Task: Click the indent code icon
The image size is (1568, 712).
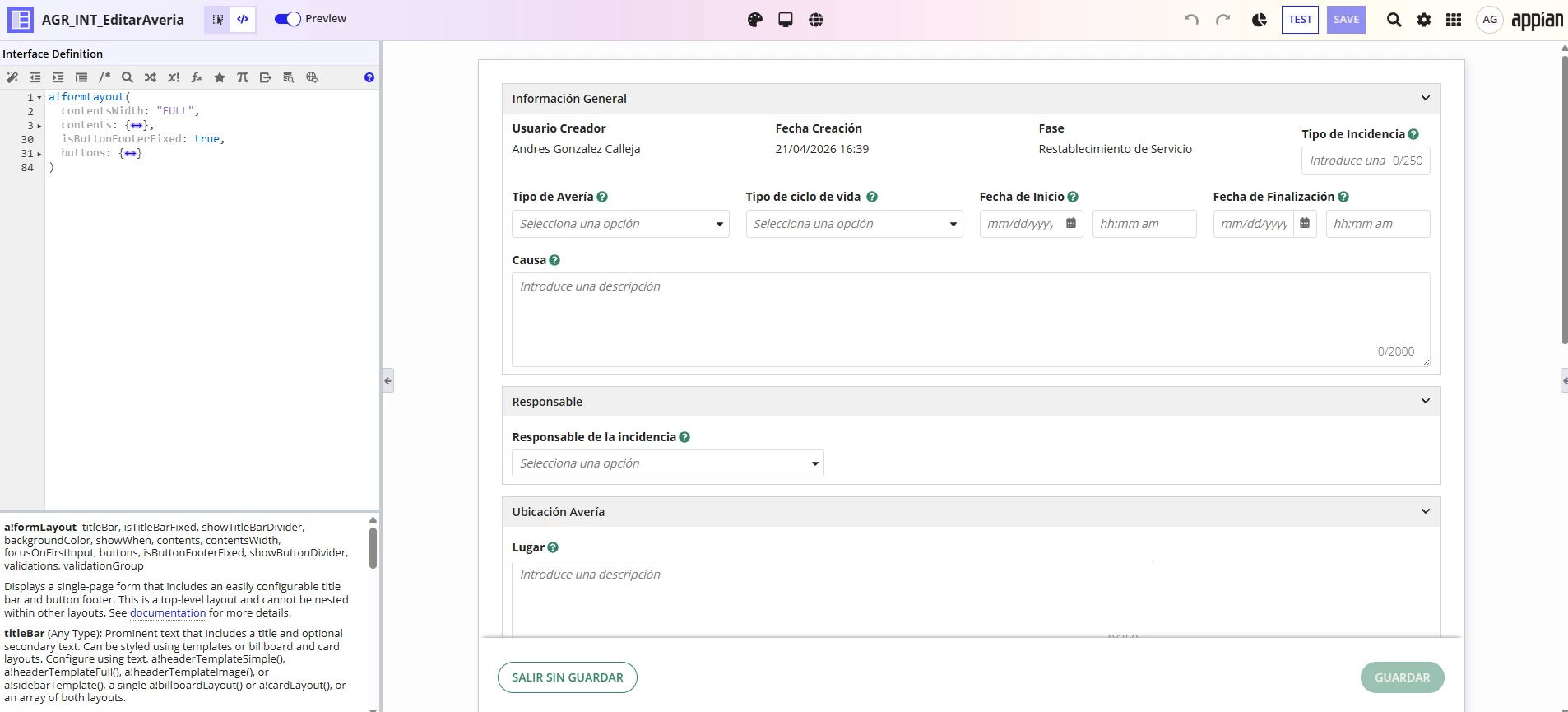Action: tap(58, 77)
